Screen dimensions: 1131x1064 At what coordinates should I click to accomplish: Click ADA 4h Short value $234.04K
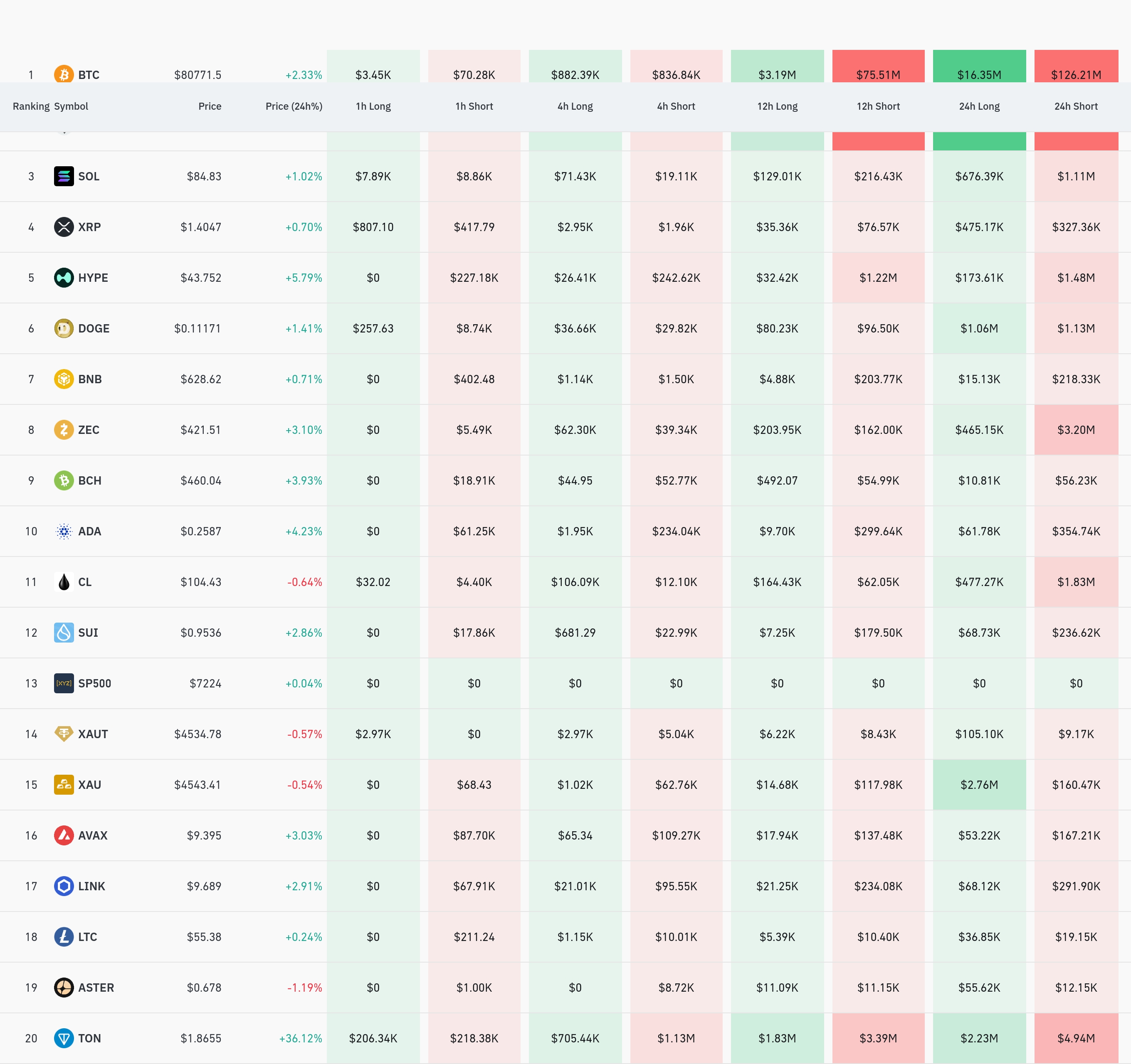pos(677,531)
